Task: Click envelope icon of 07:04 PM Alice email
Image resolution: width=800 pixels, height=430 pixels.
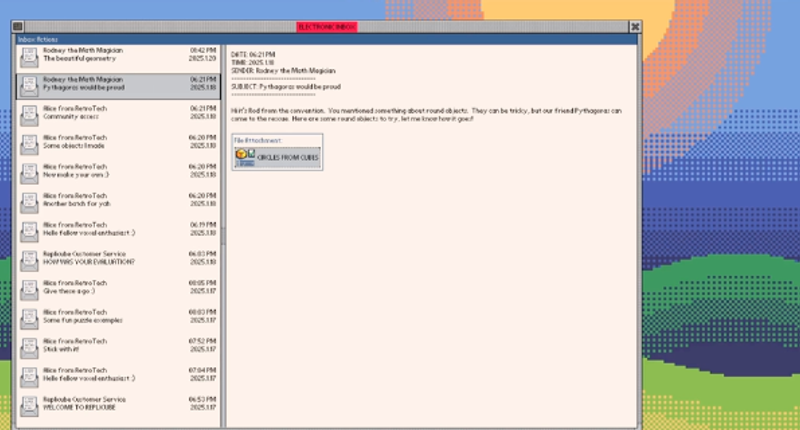Action: (x=29, y=377)
